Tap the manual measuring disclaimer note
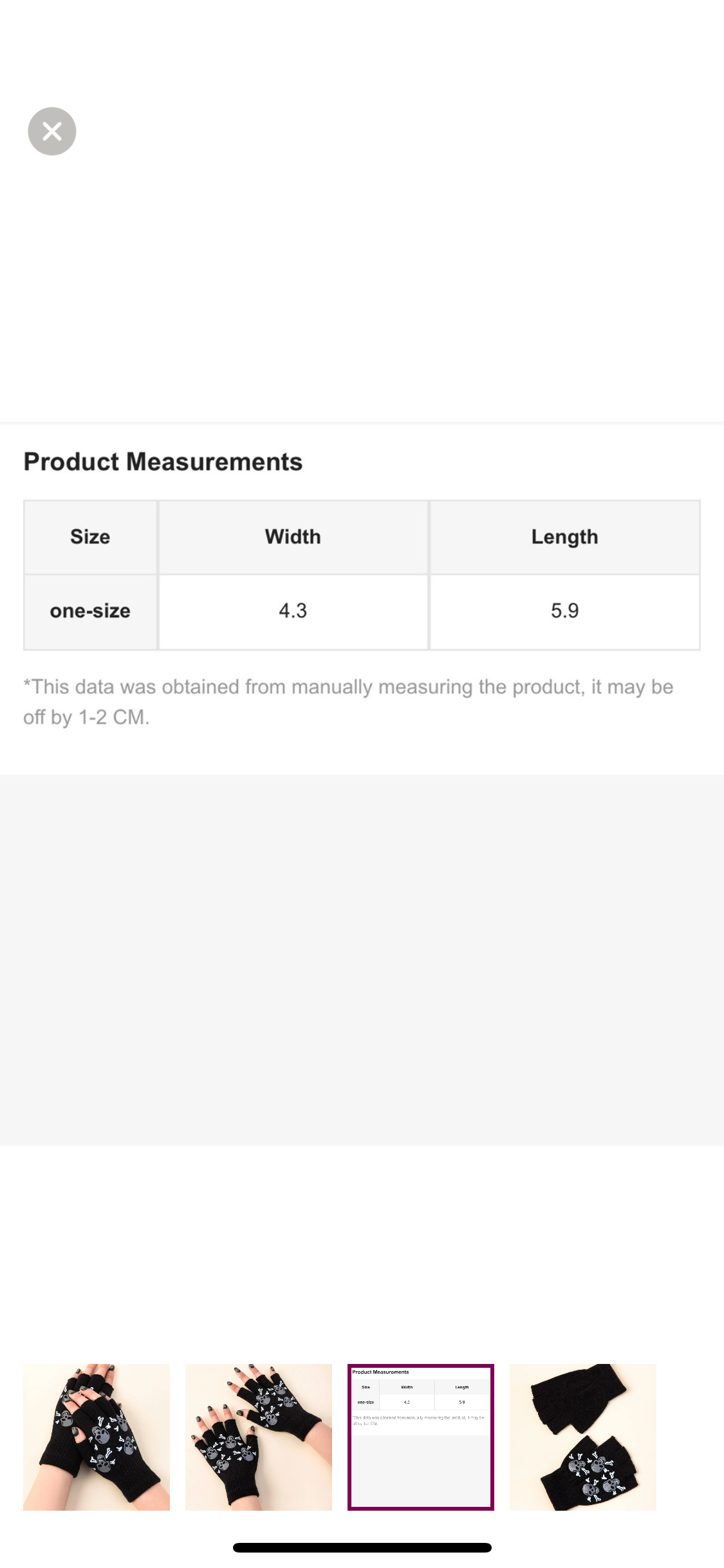Screen dimensions: 724x1568 pyautogui.click(x=348, y=687)
